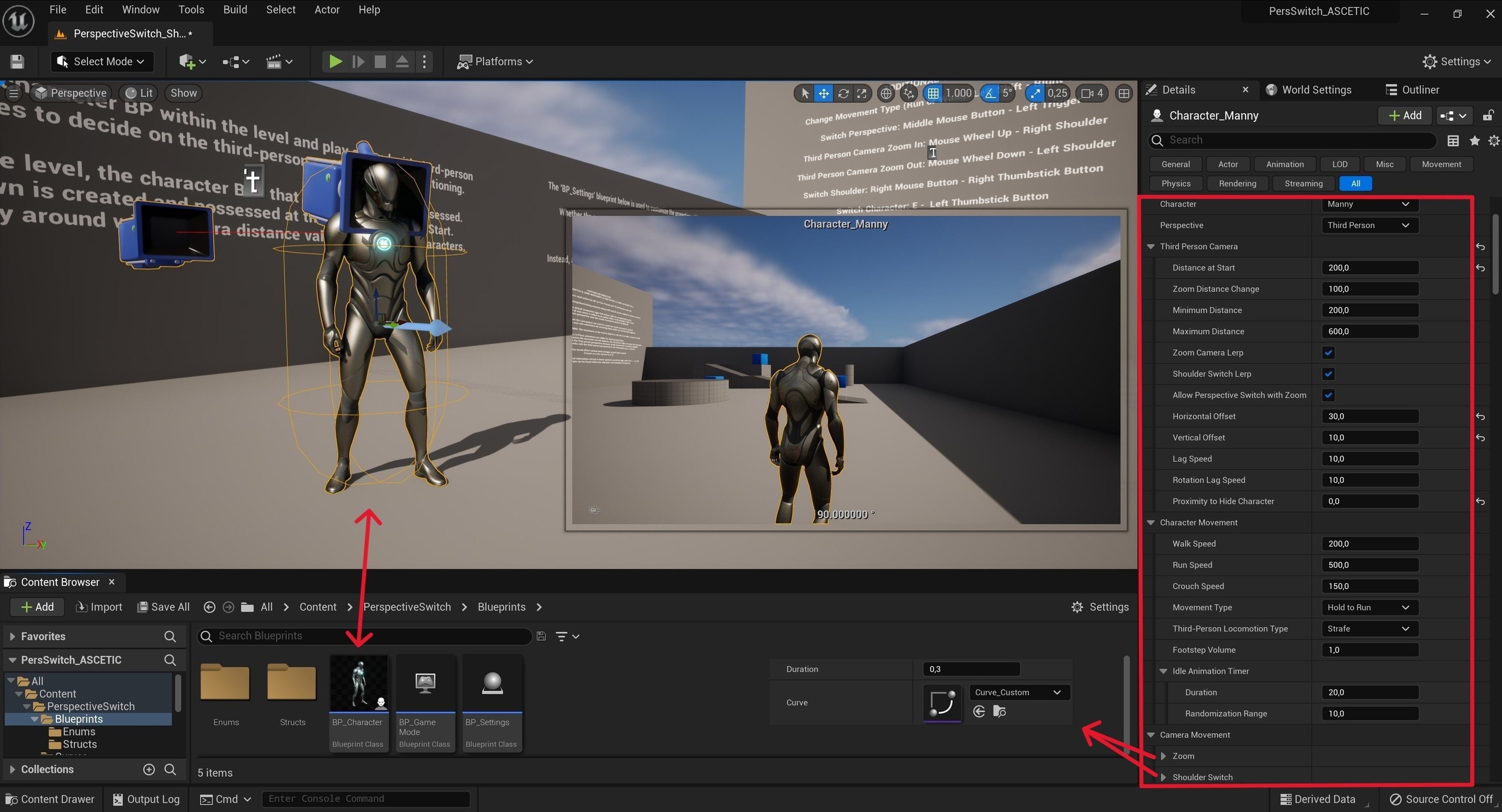Viewport: 1502px width, 812px height.
Task: Open the viewport options hamburger menu
Action: [13, 93]
